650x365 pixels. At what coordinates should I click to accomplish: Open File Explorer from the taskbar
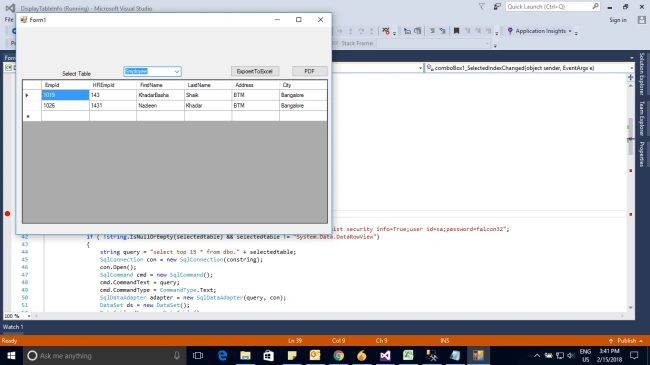pos(245,355)
